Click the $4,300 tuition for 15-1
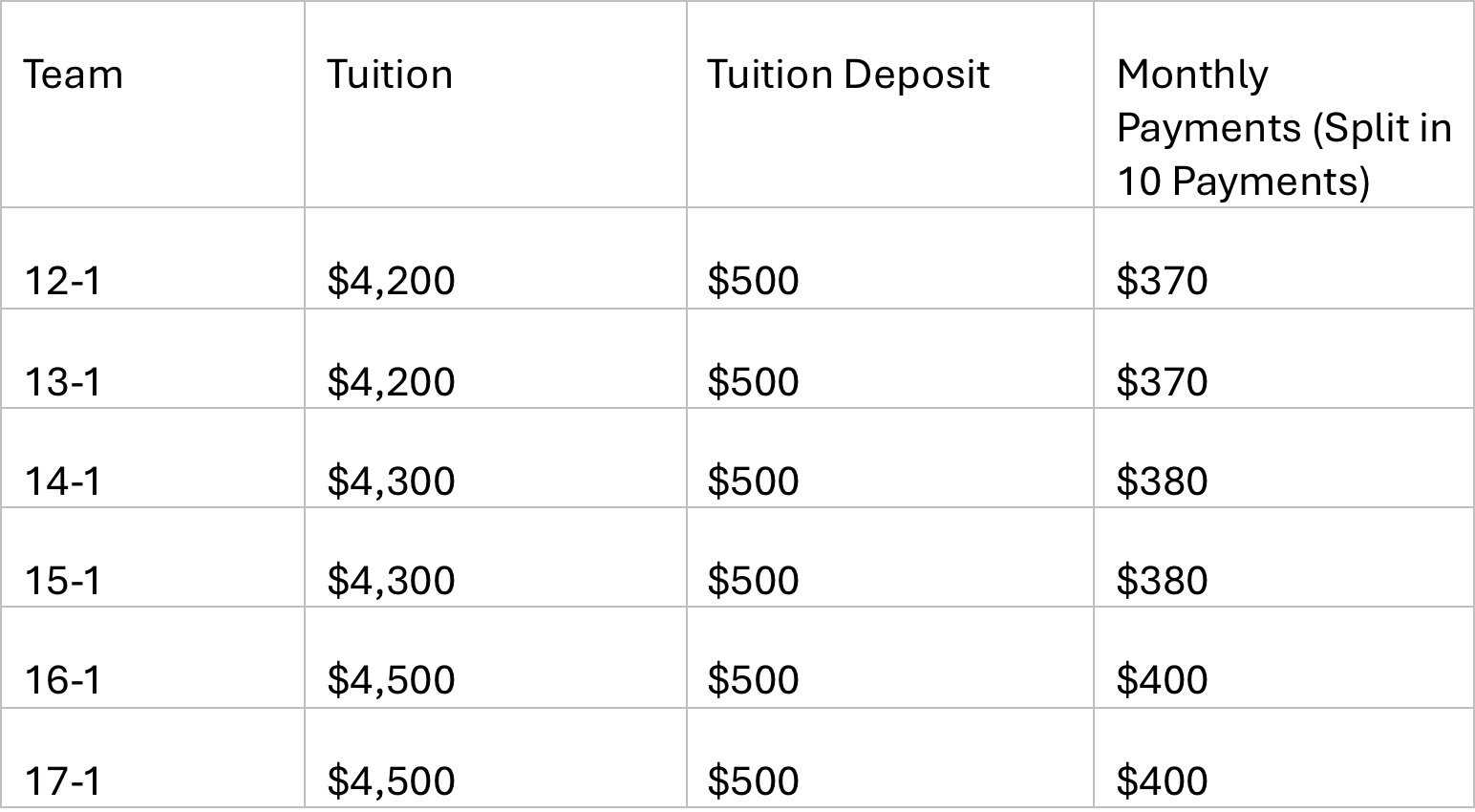The image size is (1475, 812). click(391, 582)
